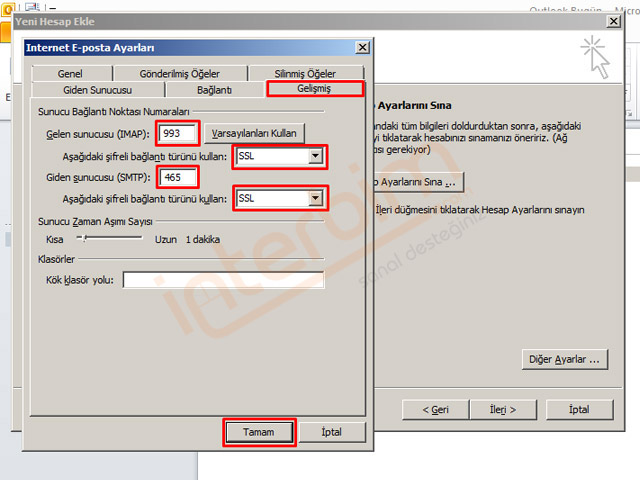Open the Bağlantı tab
This screenshot has width=640, height=480.
(x=214, y=90)
